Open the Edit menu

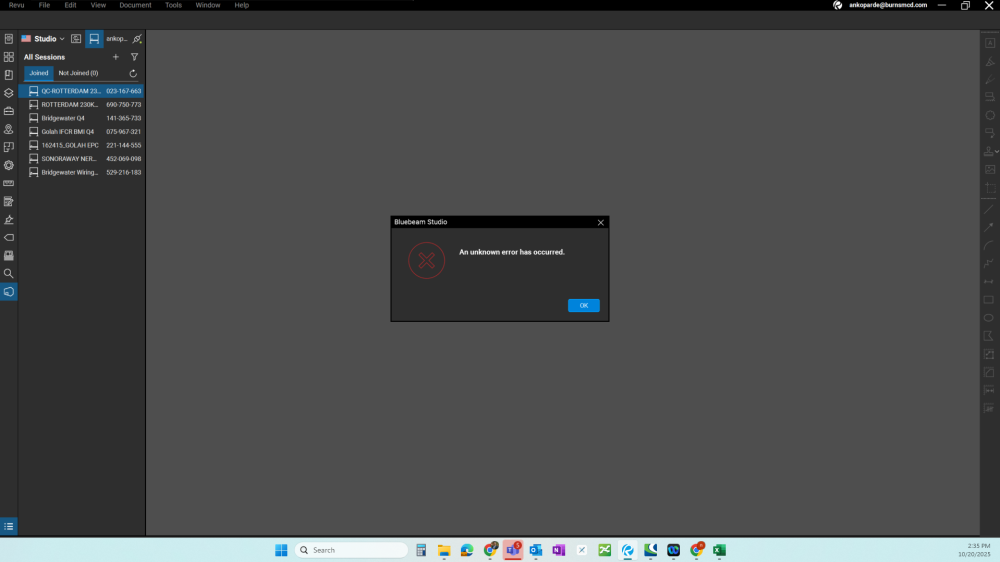tap(70, 5)
